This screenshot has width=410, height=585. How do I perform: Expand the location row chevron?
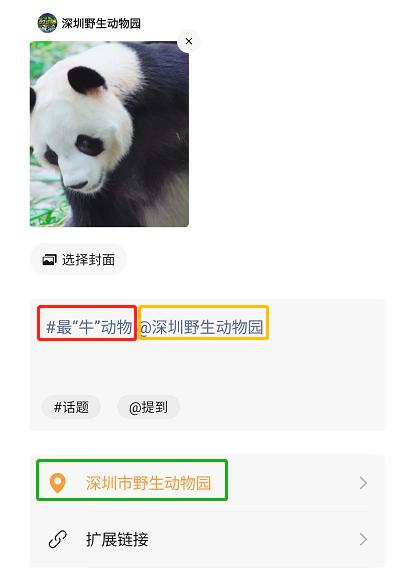click(363, 483)
